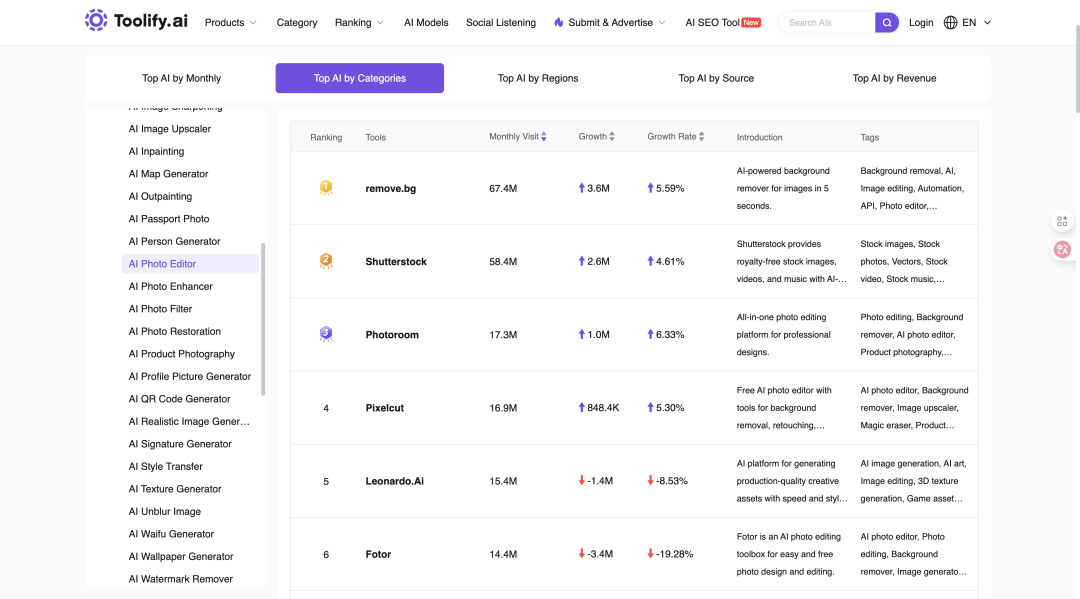Image resolution: width=1080 pixels, height=599 pixels.
Task: Select AI Realistic Image Generator category
Action: (189, 421)
